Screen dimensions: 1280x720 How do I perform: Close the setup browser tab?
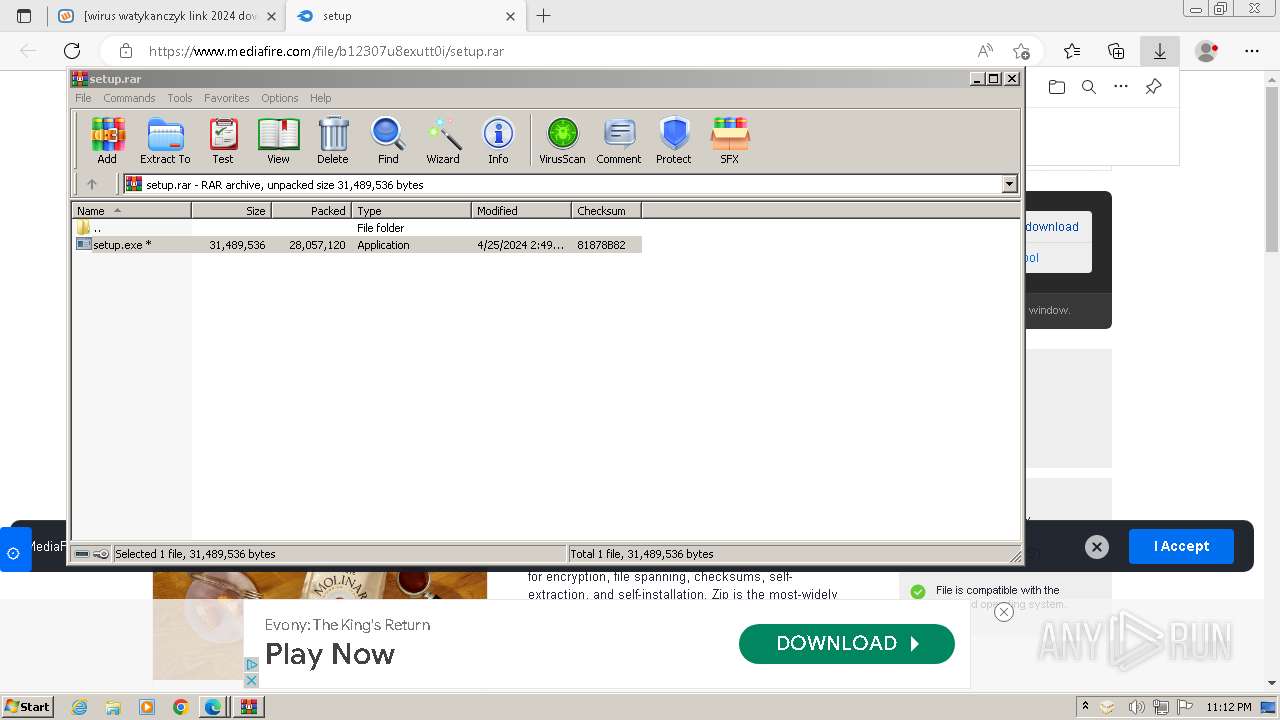(511, 16)
